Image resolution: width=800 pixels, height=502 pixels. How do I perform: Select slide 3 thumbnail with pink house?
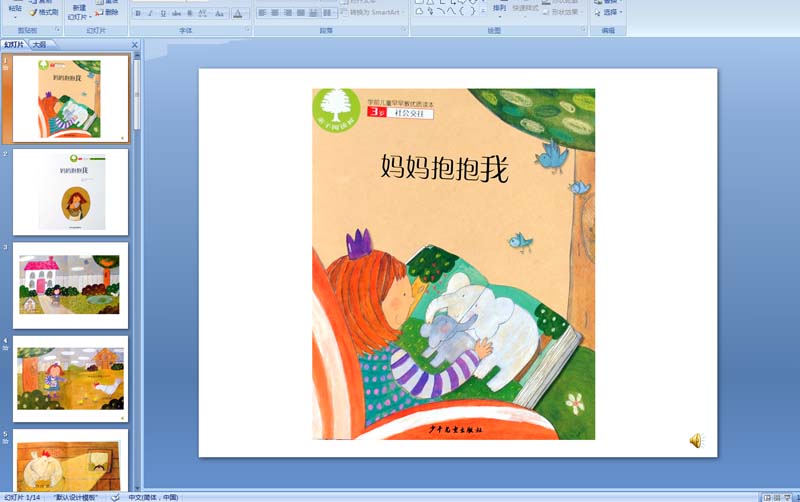pos(70,285)
